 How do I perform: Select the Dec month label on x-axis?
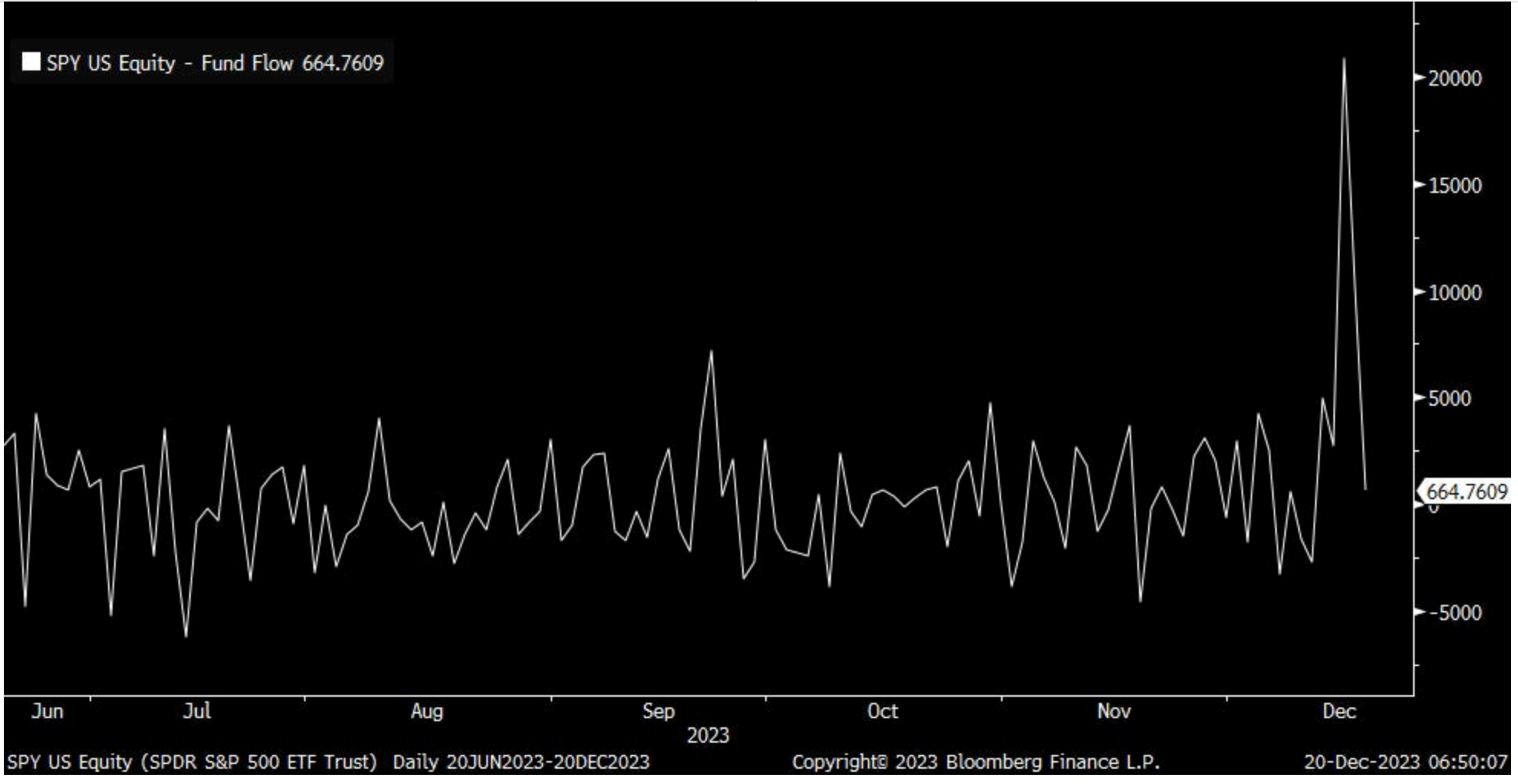(1339, 711)
